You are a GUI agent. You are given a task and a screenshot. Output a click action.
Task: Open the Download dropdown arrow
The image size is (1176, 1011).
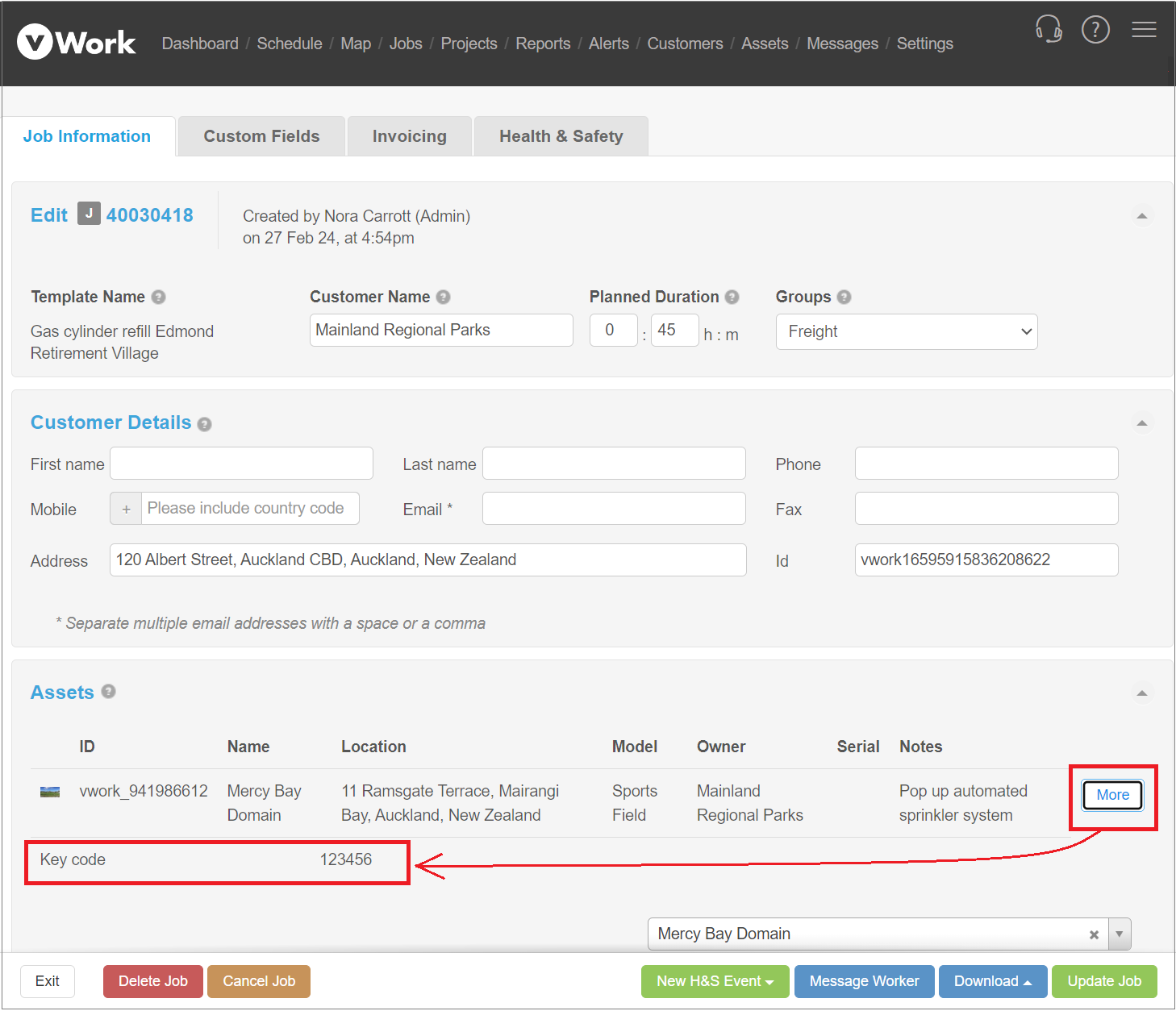1028,981
